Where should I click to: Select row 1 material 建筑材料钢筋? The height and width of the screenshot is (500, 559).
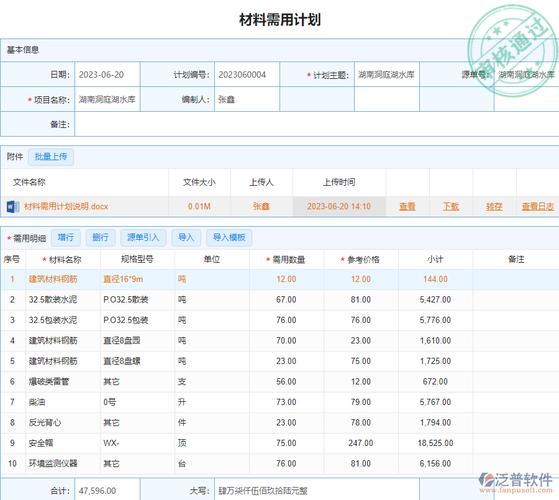[53, 279]
